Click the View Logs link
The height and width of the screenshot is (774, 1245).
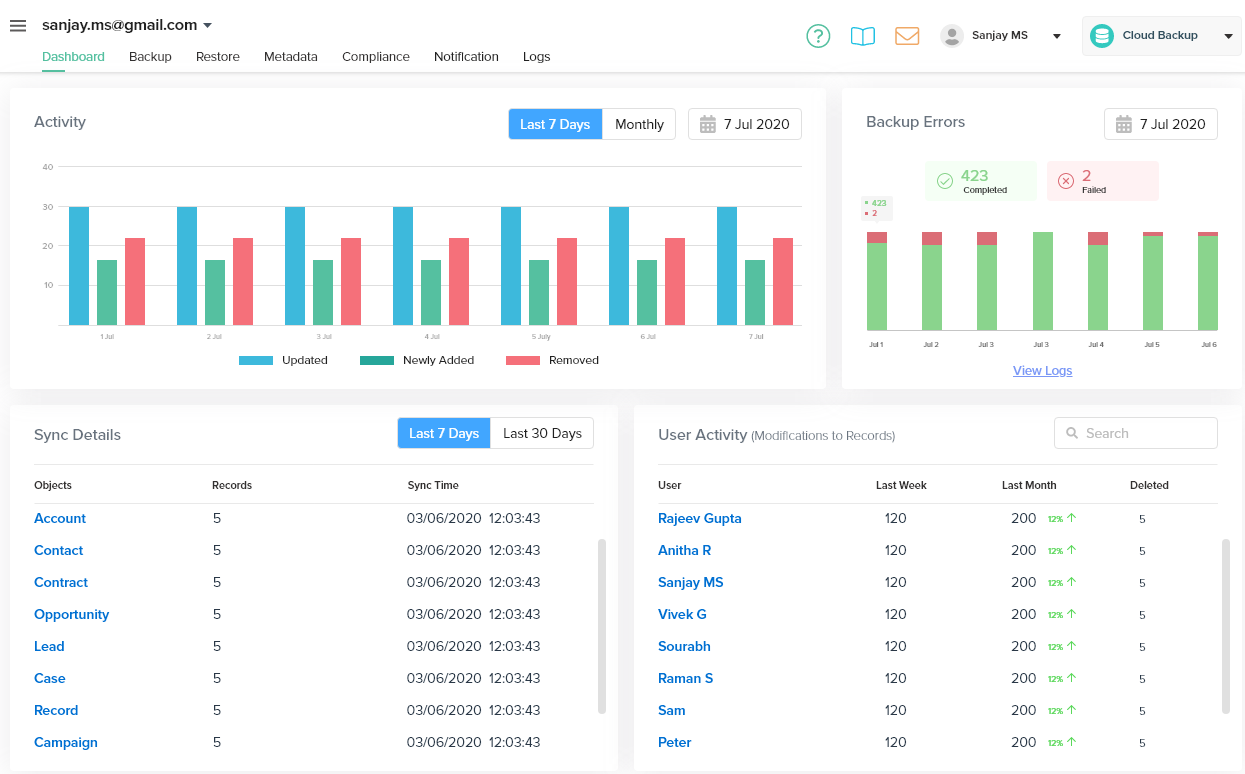pyautogui.click(x=1042, y=370)
